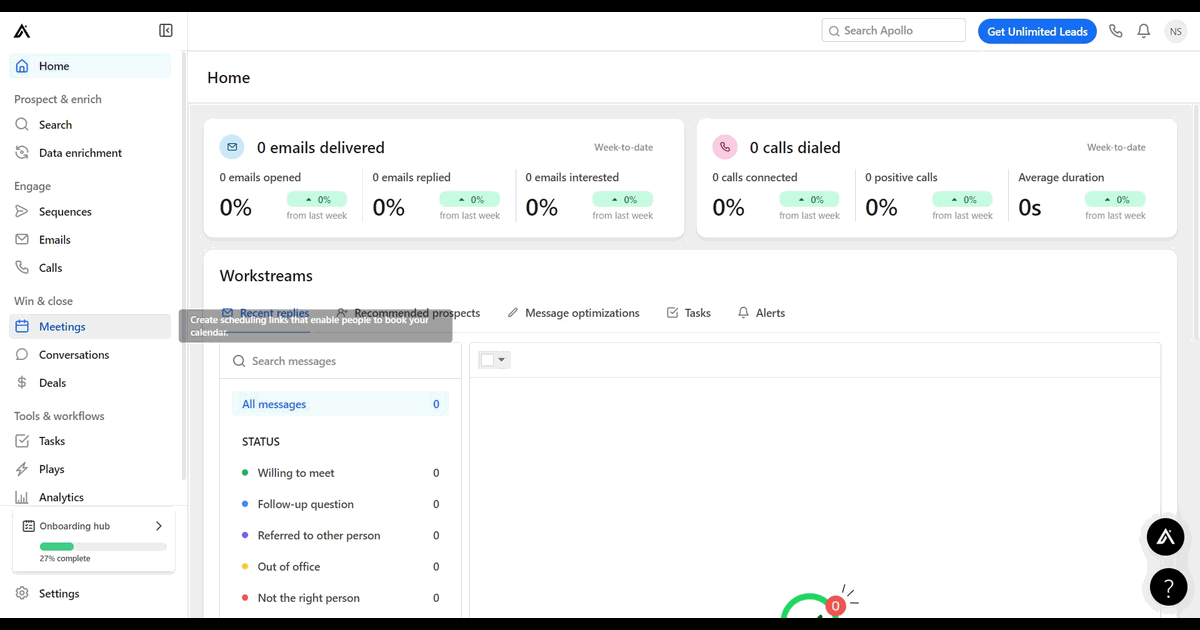This screenshot has width=1200, height=630.
Task: Click the calls dialed phone icon
Action: coord(724,147)
